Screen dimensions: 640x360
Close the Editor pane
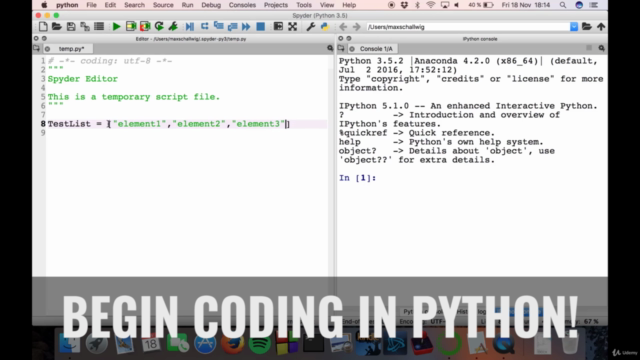click(36, 39)
